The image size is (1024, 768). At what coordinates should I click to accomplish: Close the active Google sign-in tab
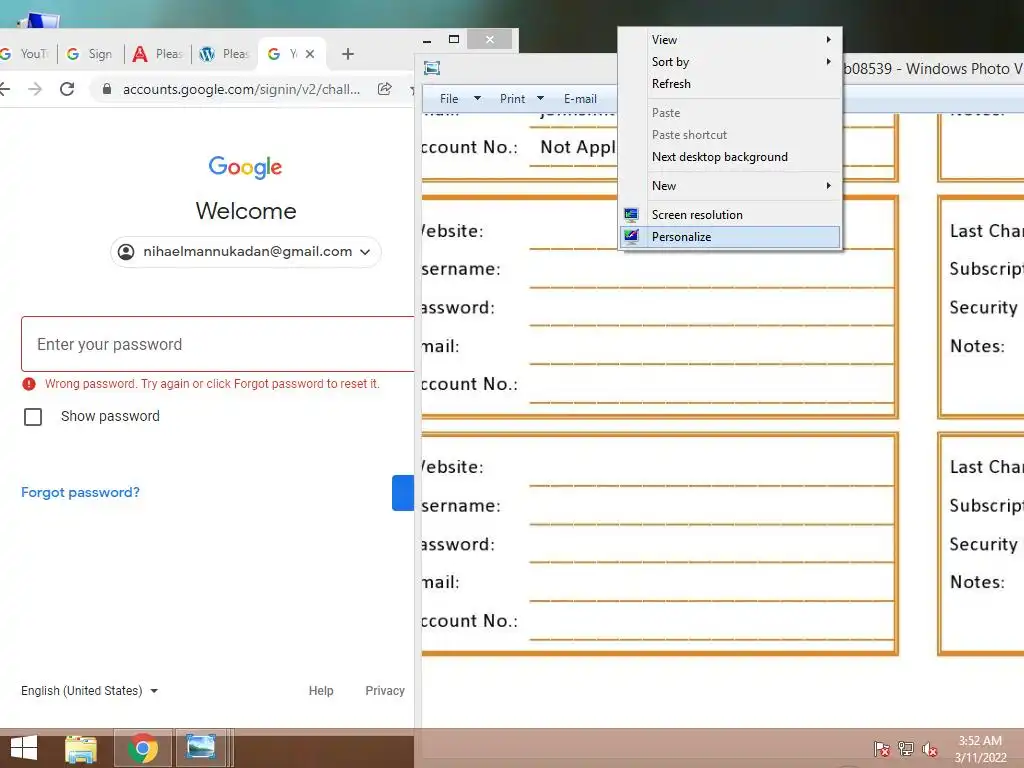[x=310, y=54]
